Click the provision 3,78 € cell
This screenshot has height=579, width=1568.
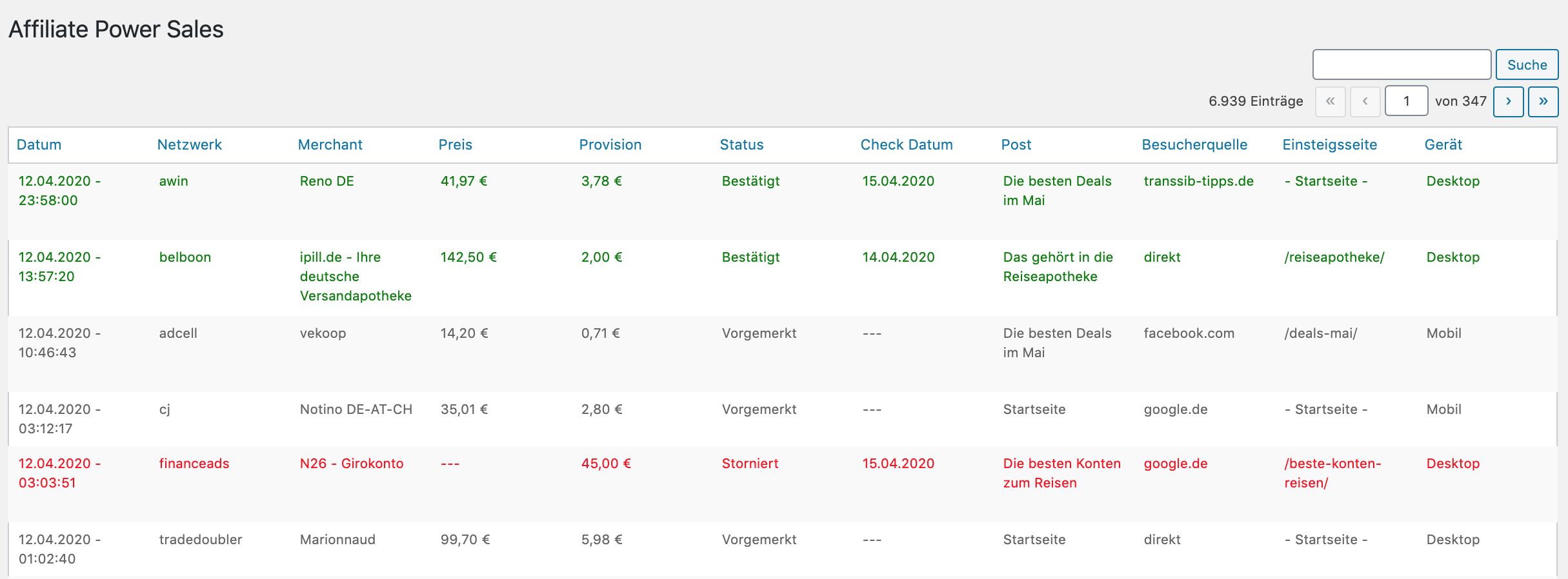(601, 181)
